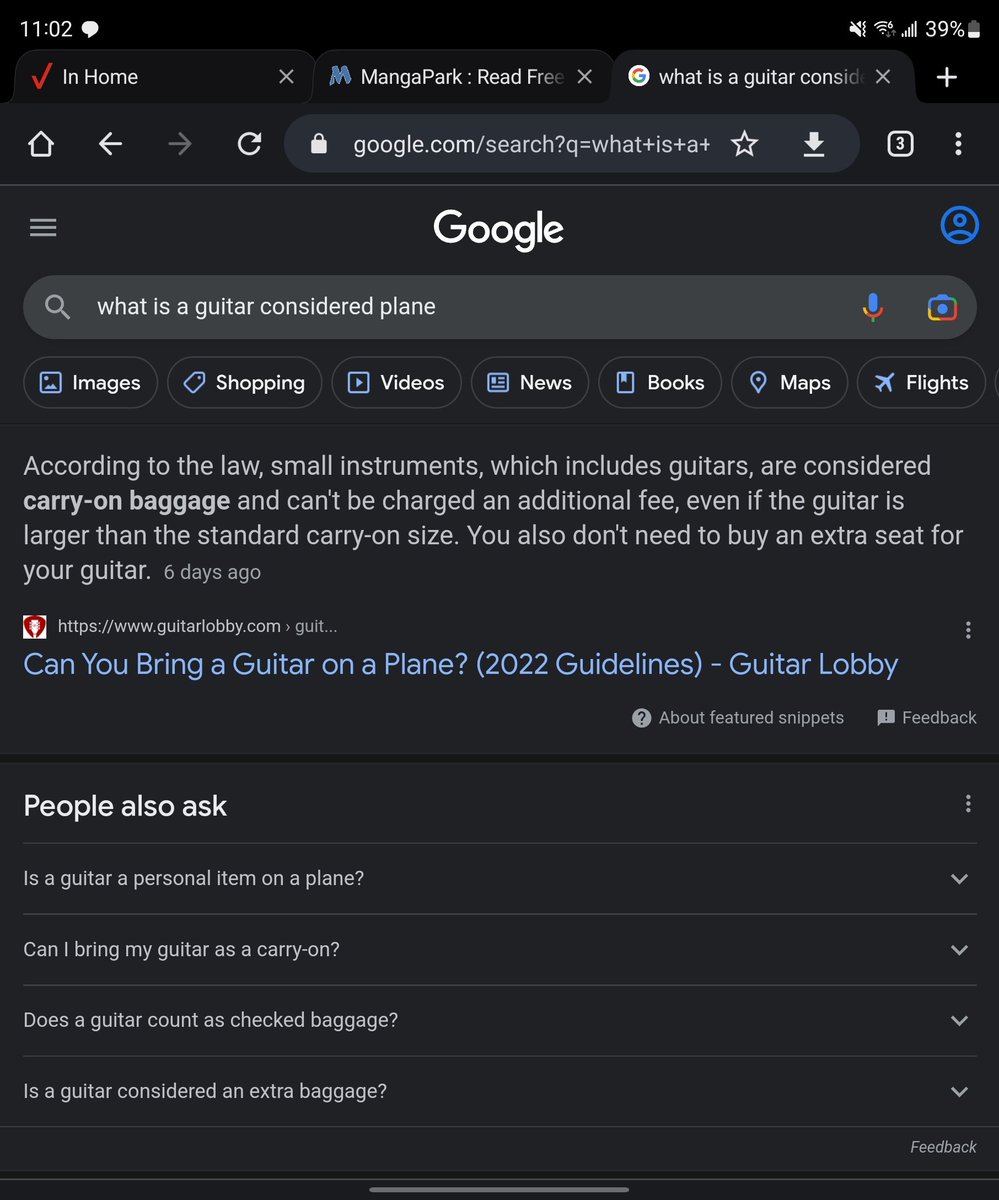This screenshot has height=1200, width=999.
Task: Bookmark page with the star icon
Action: [744, 144]
